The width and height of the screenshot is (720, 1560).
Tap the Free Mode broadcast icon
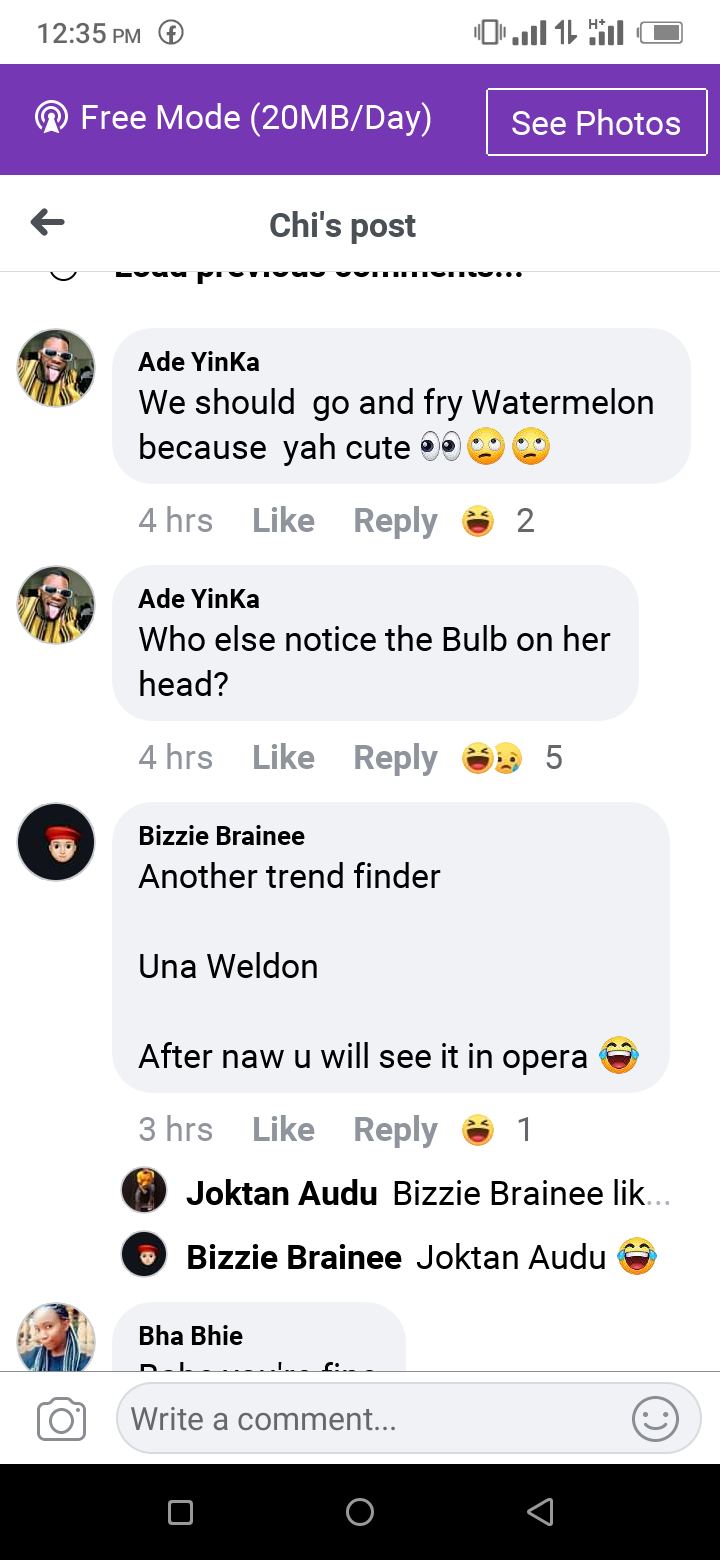[50, 118]
